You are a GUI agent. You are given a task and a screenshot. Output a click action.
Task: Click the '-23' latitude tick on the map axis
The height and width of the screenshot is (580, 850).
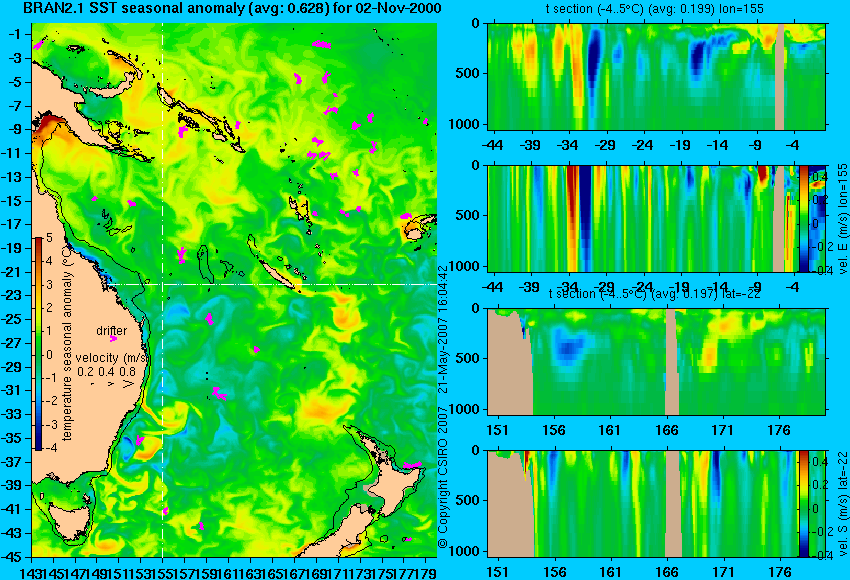(x=12, y=295)
